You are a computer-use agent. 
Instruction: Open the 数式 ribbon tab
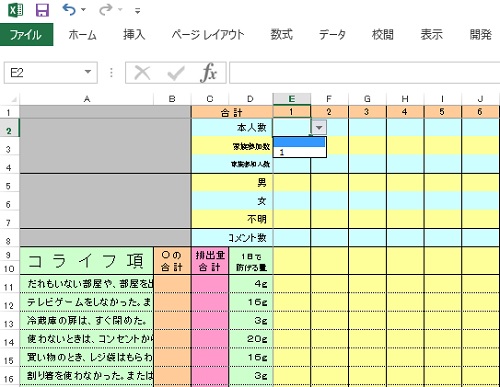(x=282, y=34)
